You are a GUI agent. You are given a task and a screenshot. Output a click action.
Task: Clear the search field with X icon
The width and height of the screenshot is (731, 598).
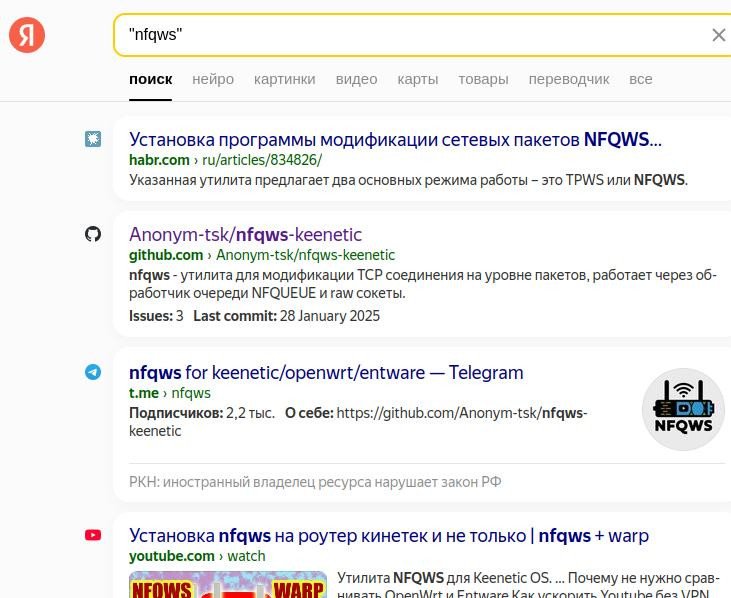point(718,35)
